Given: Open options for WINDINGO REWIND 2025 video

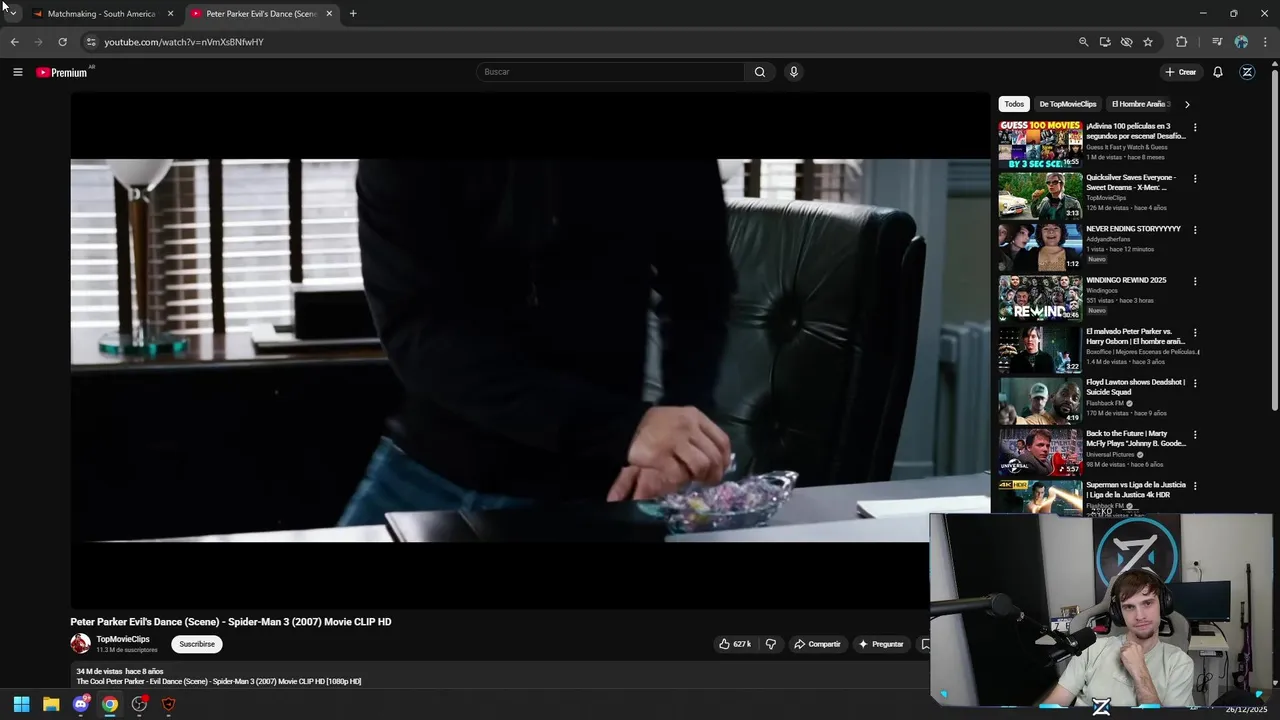Looking at the screenshot, I should coord(1195,281).
